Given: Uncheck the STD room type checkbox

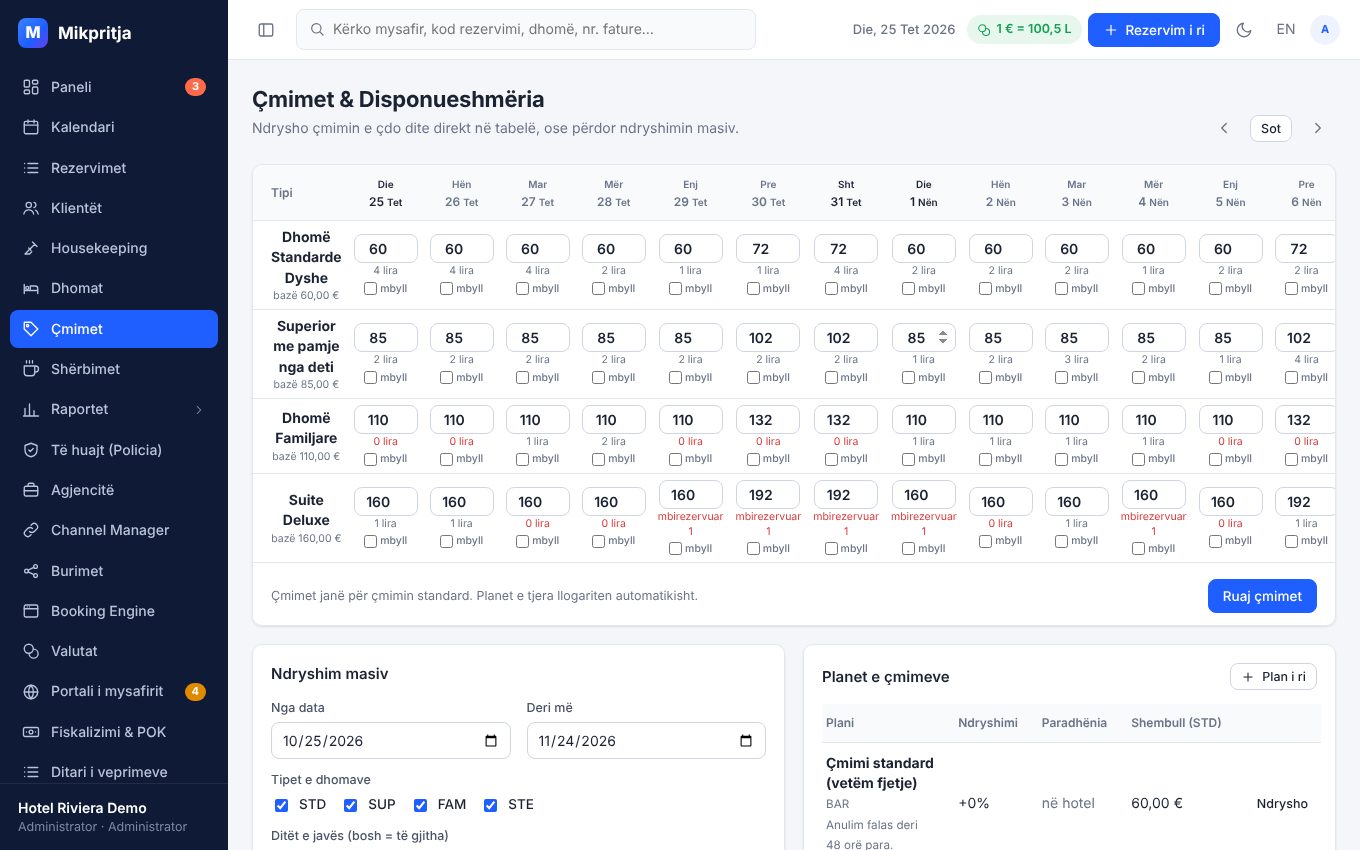Looking at the screenshot, I should pyautogui.click(x=281, y=805).
